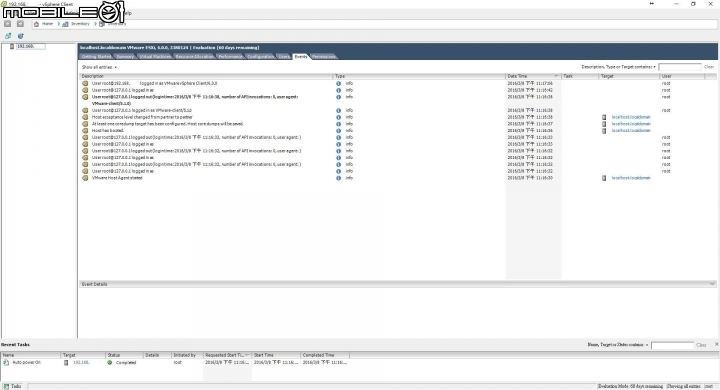The width and height of the screenshot is (720, 390).
Task: Open the Performance tab
Action: click(230, 57)
